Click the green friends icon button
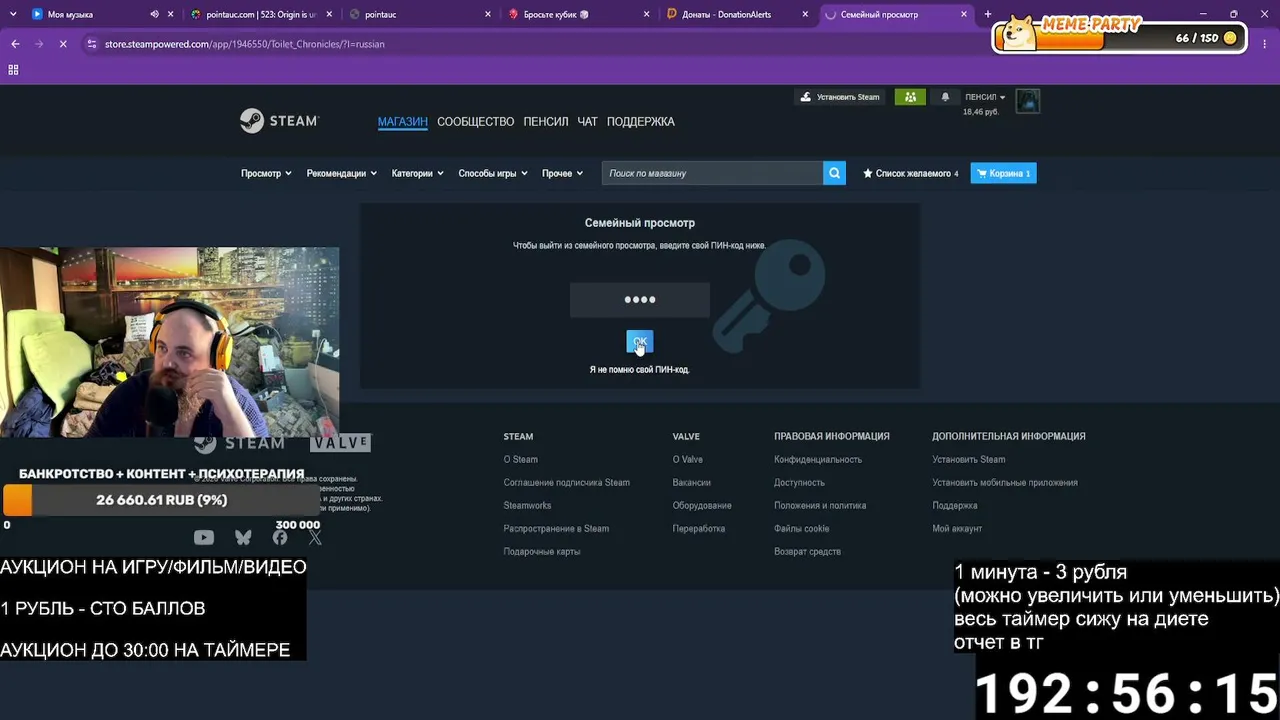 point(910,97)
